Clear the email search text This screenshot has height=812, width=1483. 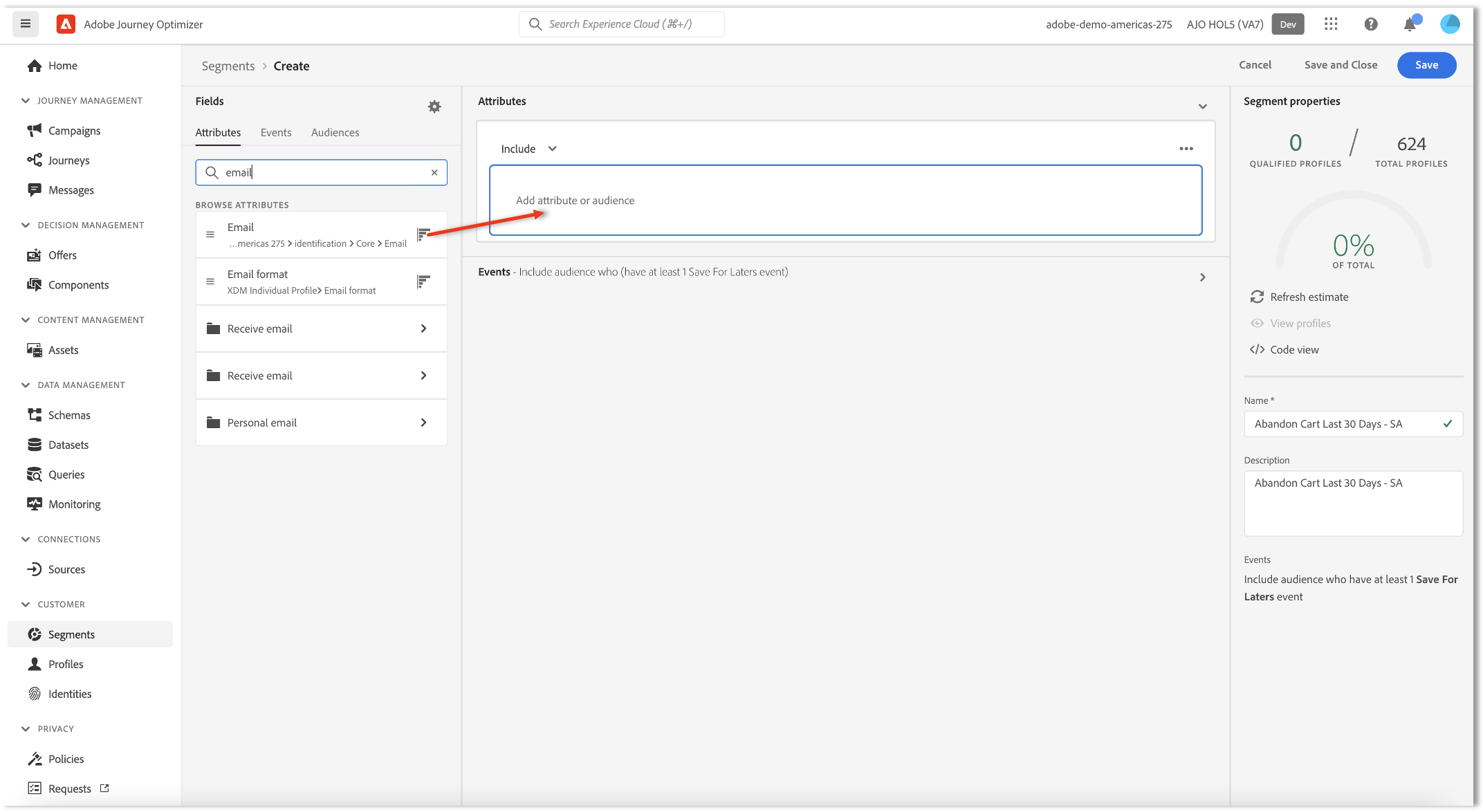click(x=434, y=173)
